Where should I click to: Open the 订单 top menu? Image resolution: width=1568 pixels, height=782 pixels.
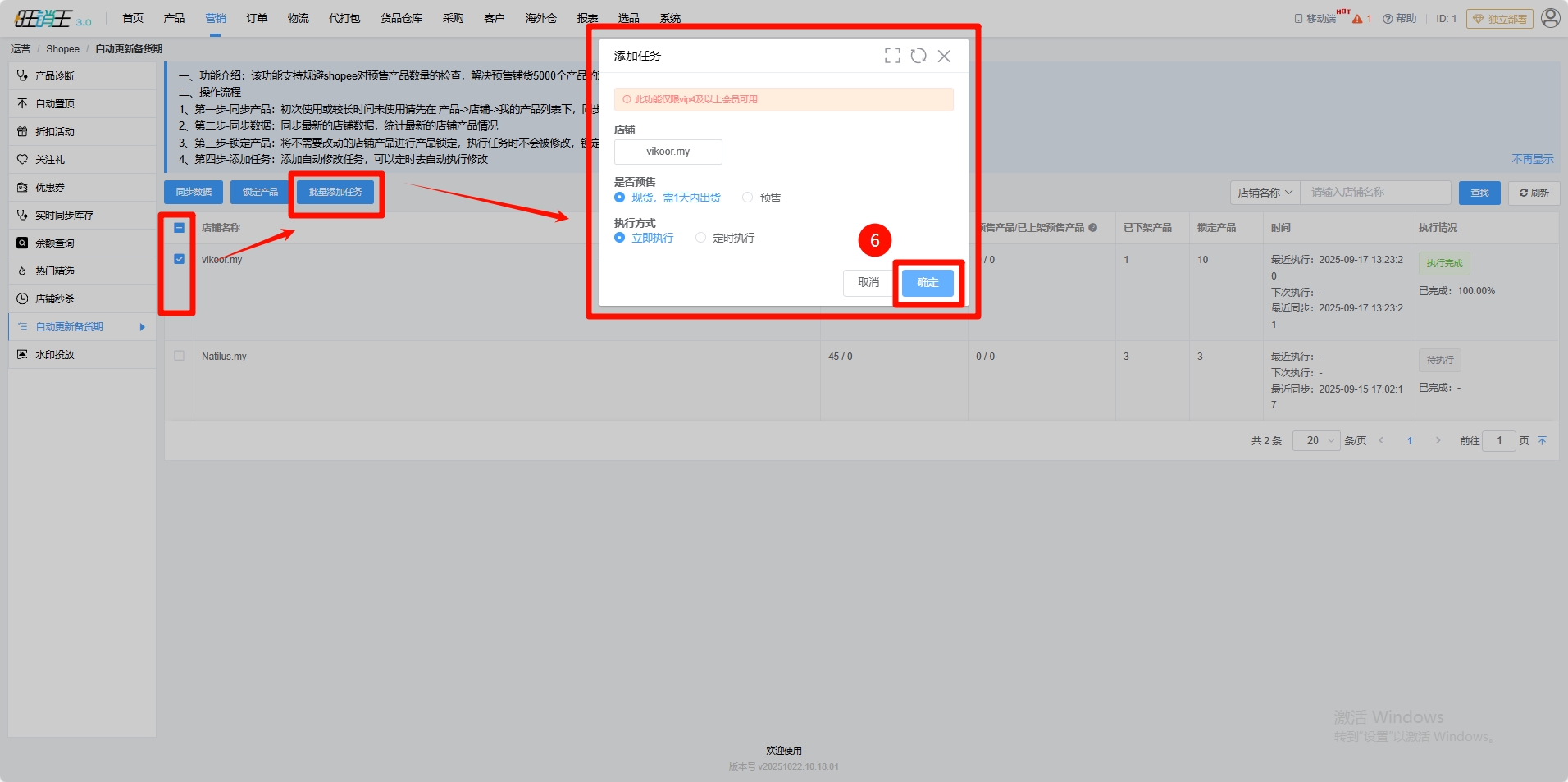point(257,18)
